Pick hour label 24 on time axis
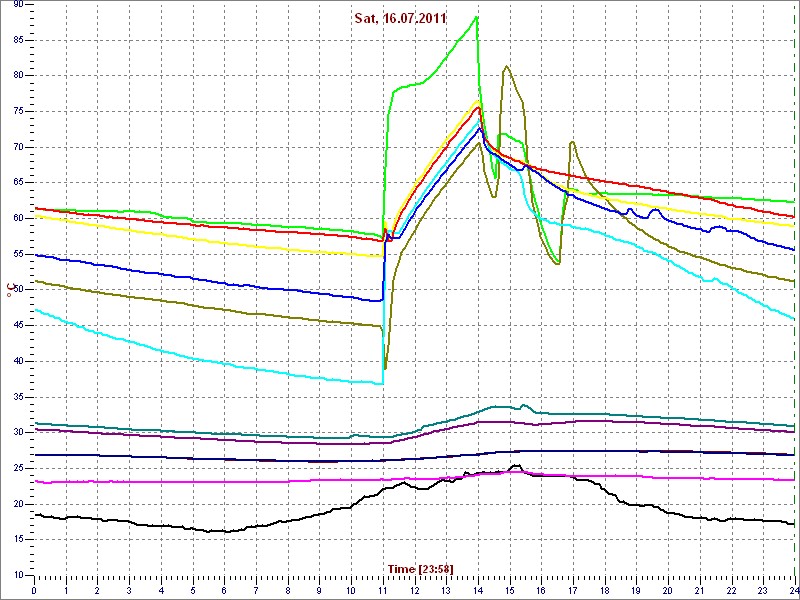The width and height of the screenshot is (800, 600). click(793, 589)
